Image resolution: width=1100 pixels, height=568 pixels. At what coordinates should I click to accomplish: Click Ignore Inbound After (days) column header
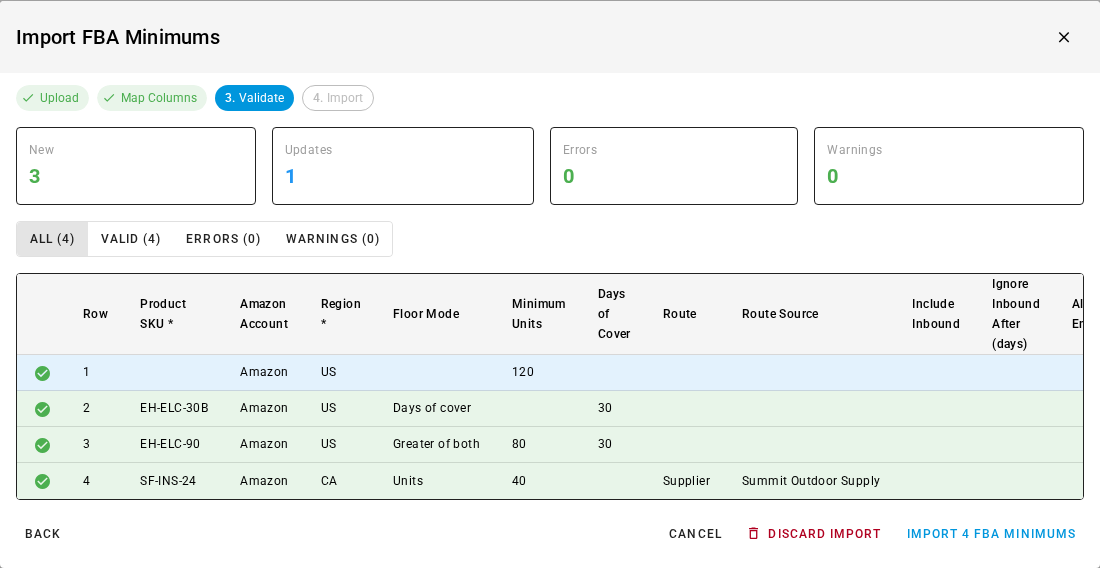[x=1016, y=314]
